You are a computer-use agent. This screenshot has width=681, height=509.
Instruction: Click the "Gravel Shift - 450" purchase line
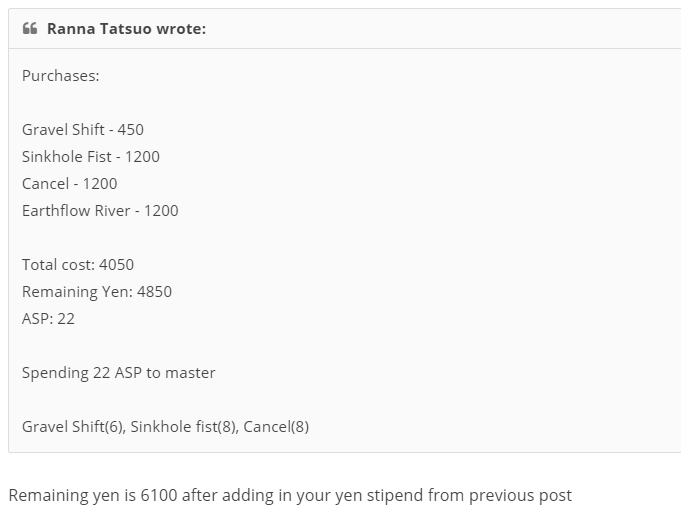click(83, 130)
